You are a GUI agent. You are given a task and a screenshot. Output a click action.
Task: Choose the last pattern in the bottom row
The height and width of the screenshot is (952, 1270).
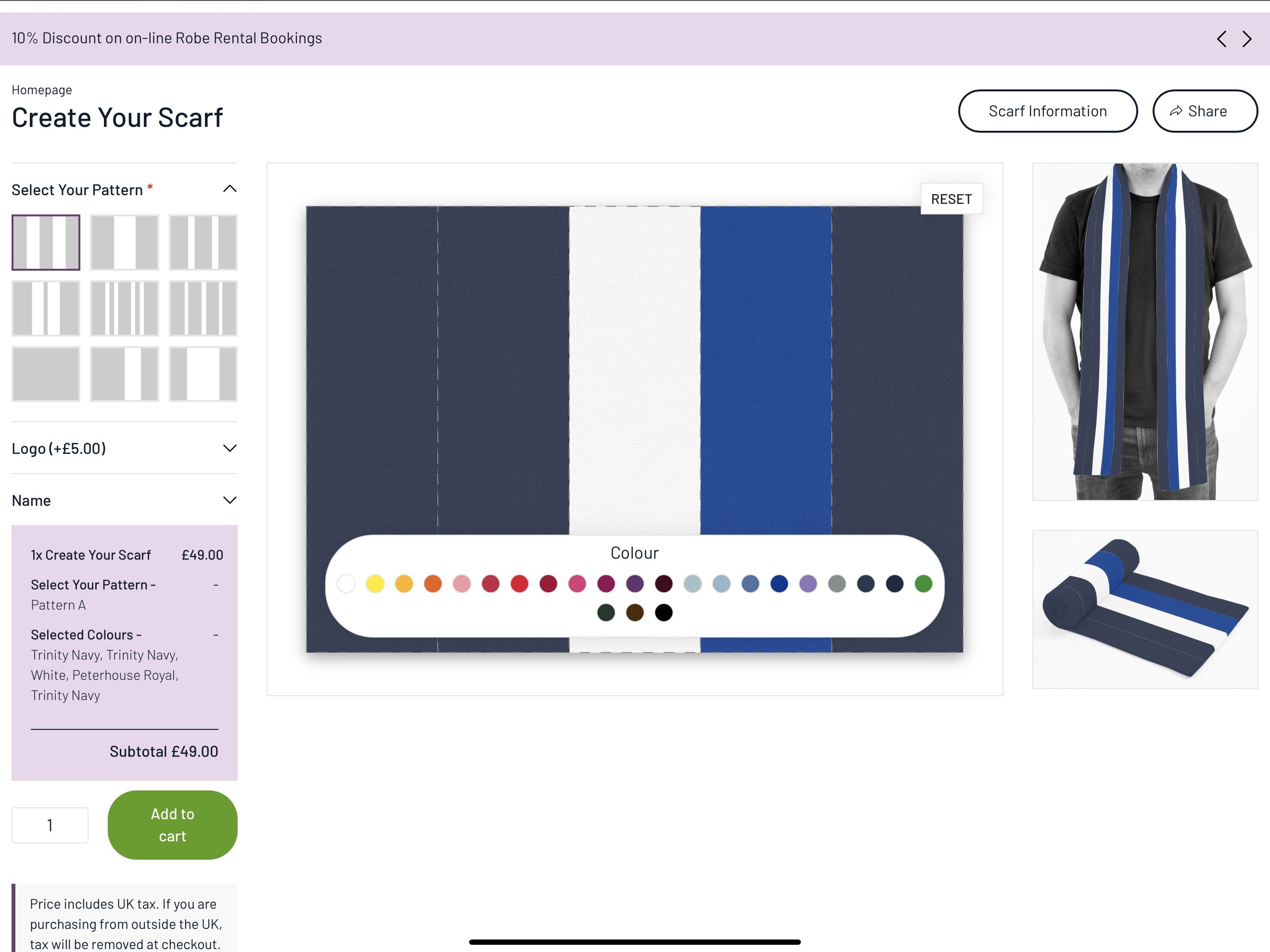(x=203, y=374)
